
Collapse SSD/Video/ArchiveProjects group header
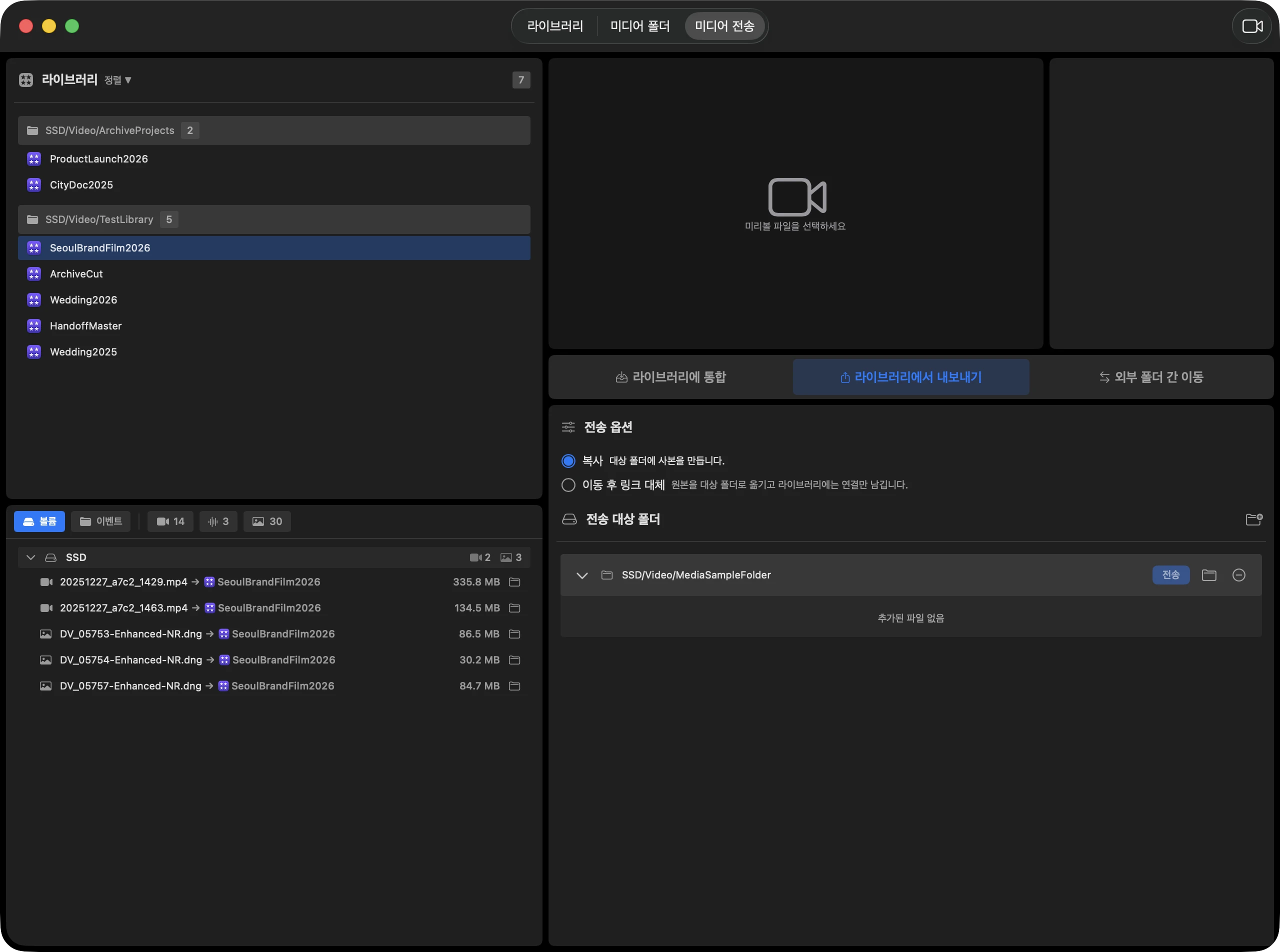[x=274, y=131]
